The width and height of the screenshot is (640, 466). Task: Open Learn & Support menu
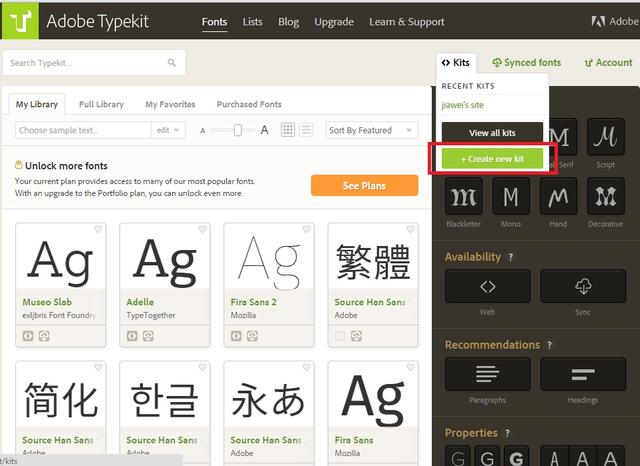[x=407, y=22]
